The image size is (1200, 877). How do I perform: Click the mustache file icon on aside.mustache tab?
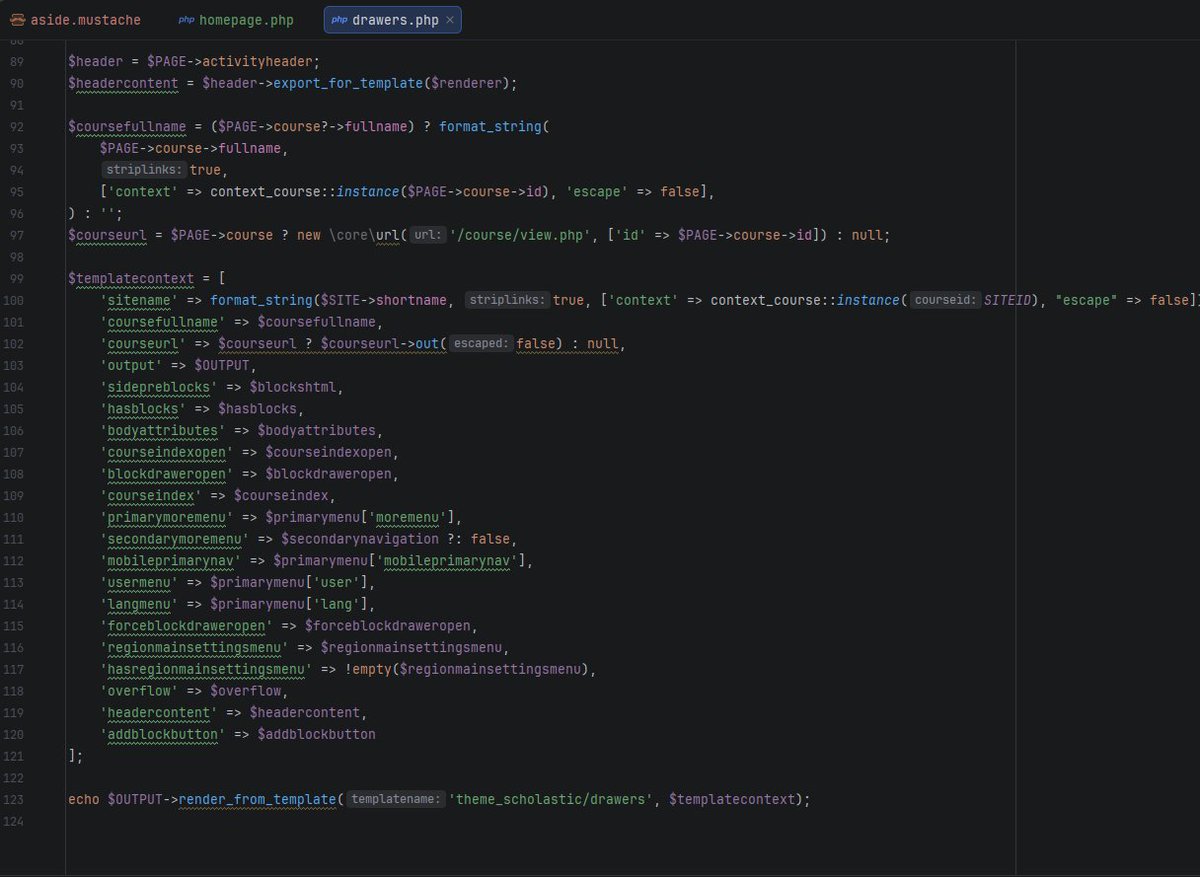tap(18, 20)
